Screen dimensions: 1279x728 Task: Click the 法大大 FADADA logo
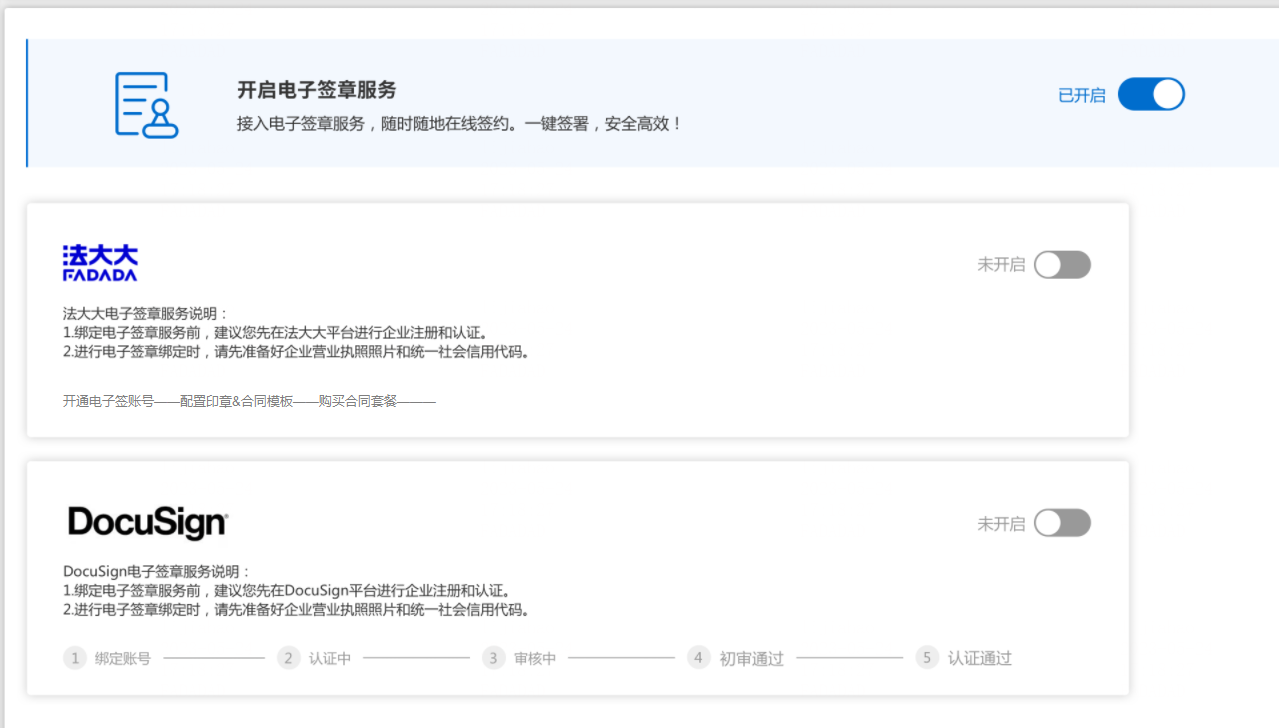(100, 262)
